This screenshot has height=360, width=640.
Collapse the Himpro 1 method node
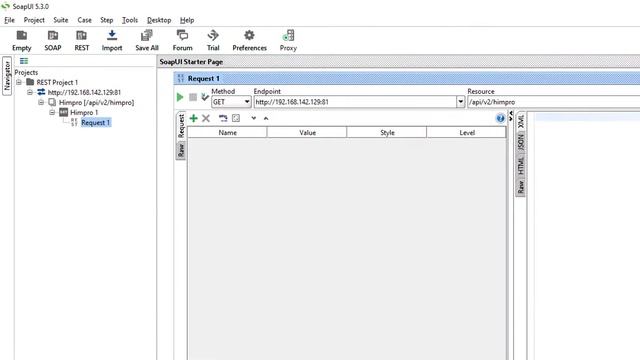tap(52, 112)
